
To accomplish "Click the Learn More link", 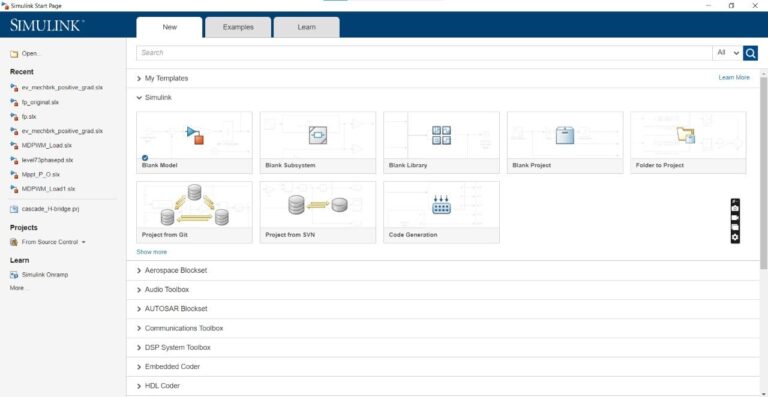I will 734,77.
